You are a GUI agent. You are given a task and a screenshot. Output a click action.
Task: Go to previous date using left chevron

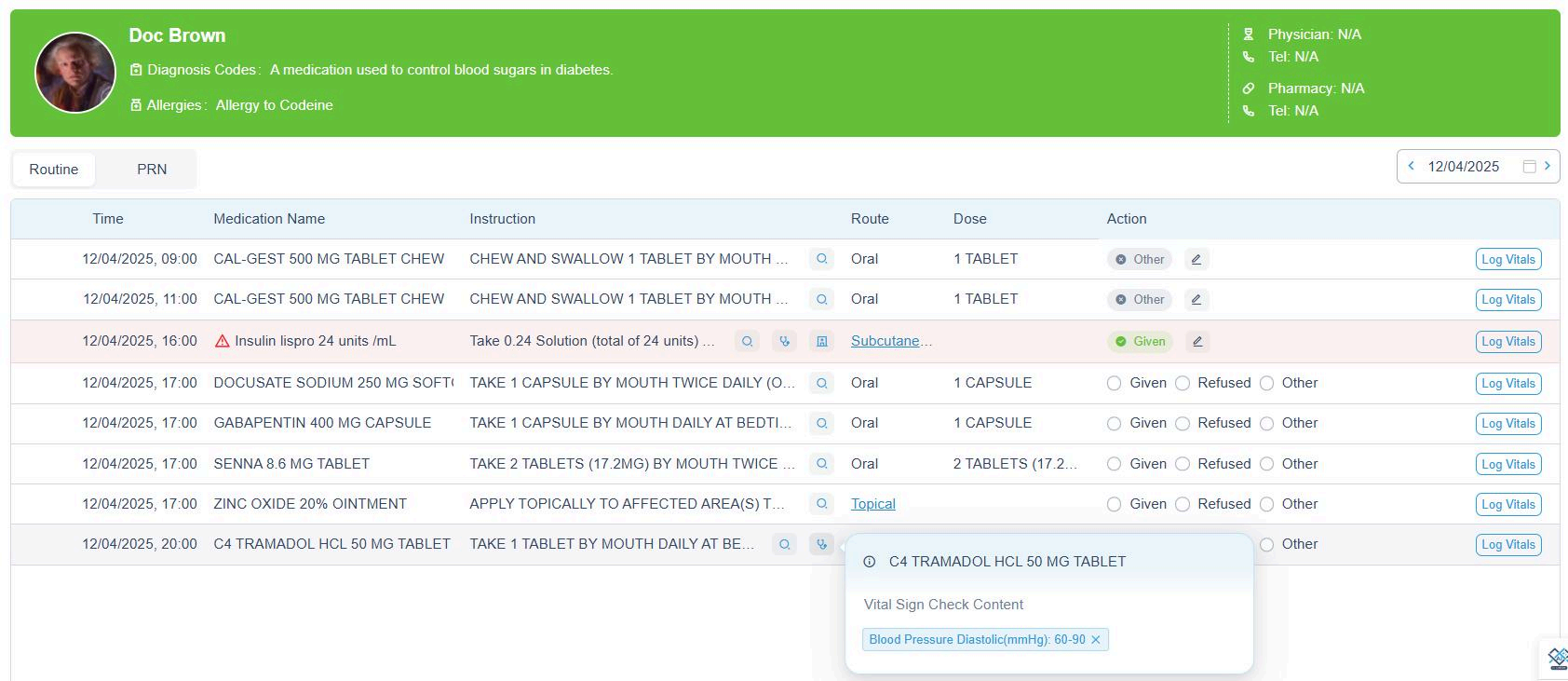(1412, 167)
